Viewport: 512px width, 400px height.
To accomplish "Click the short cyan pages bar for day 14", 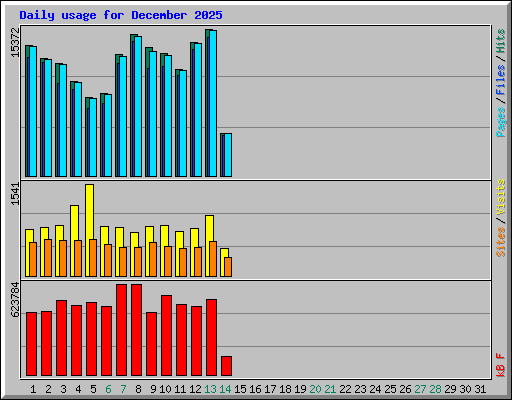I will coord(228,155).
